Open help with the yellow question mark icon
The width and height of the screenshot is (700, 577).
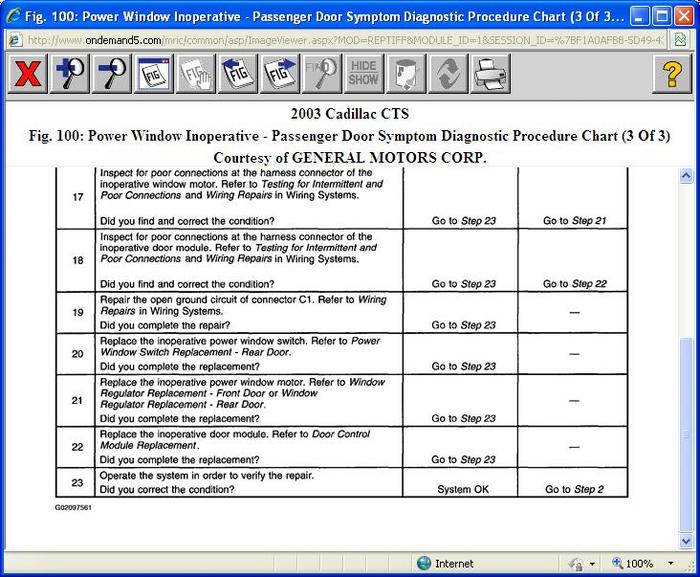click(x=672, y=73)
